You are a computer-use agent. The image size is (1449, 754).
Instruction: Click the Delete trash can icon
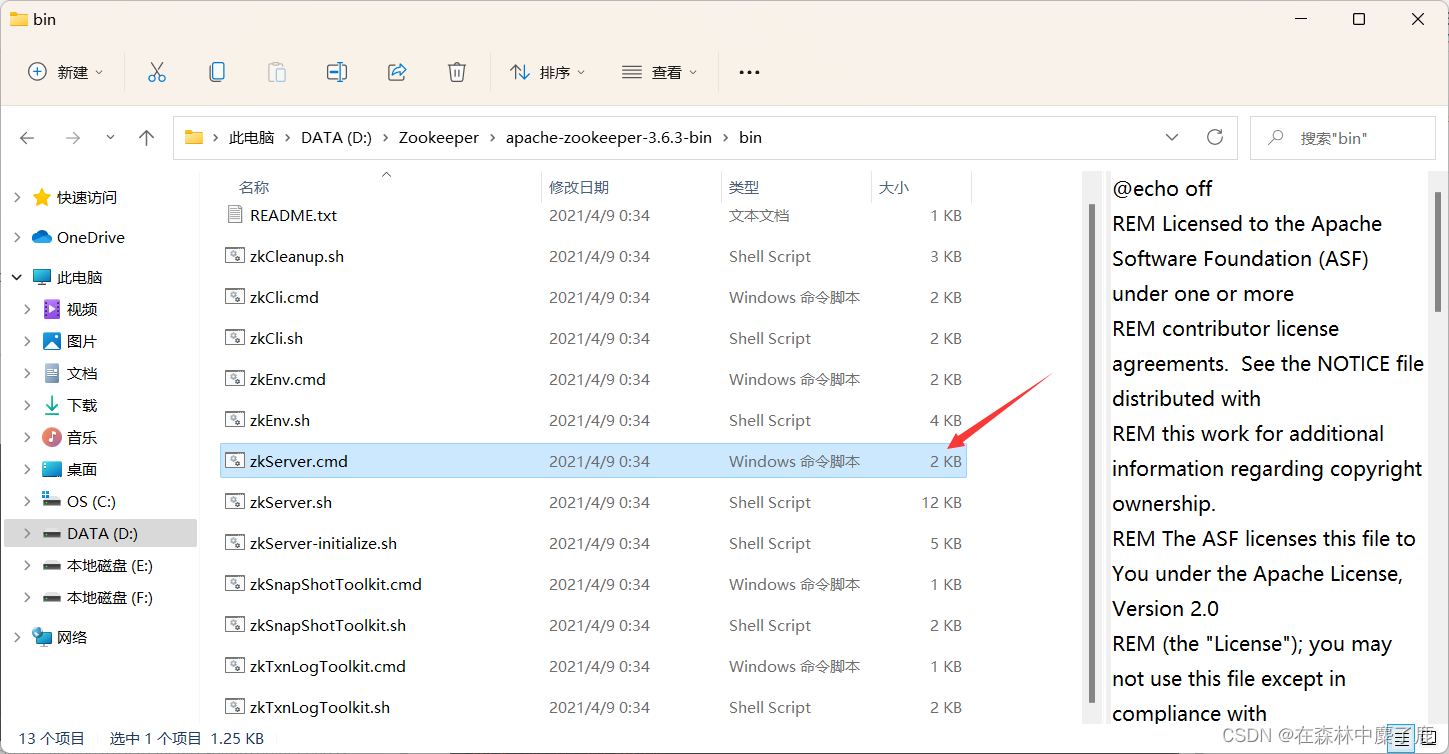click(457, 72)
